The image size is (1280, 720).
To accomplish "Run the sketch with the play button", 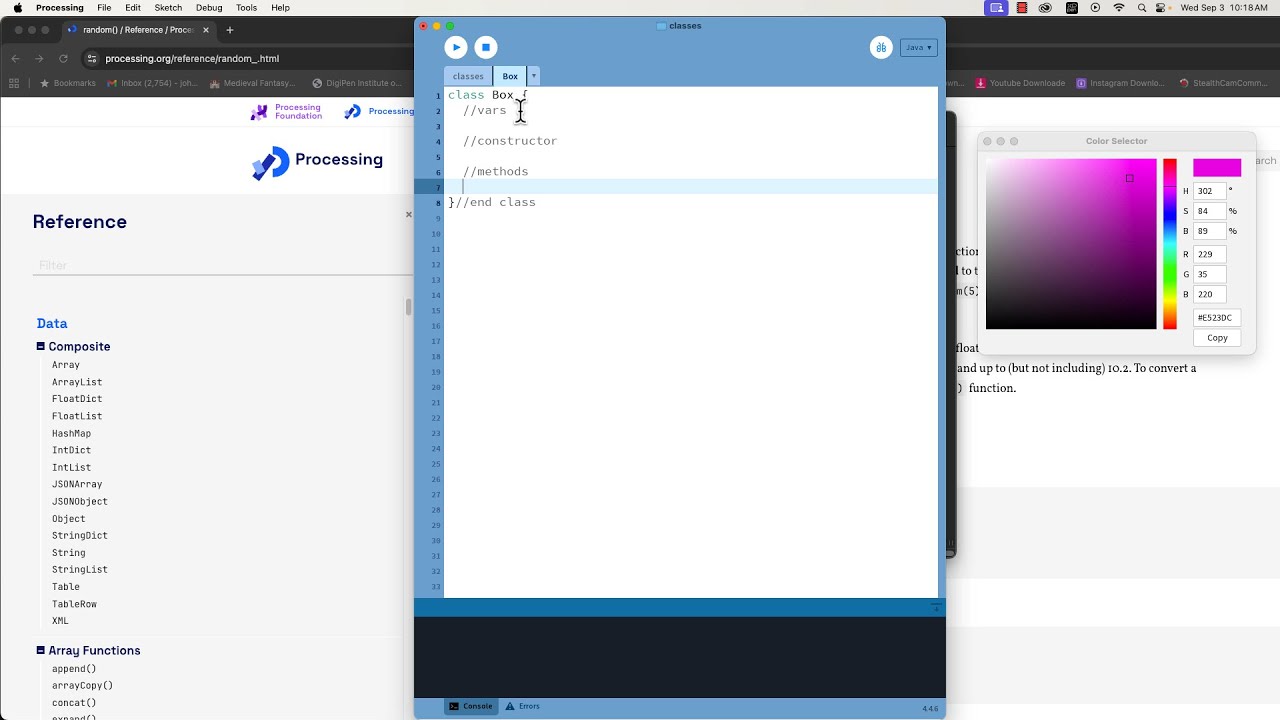I will pos(456,47).
